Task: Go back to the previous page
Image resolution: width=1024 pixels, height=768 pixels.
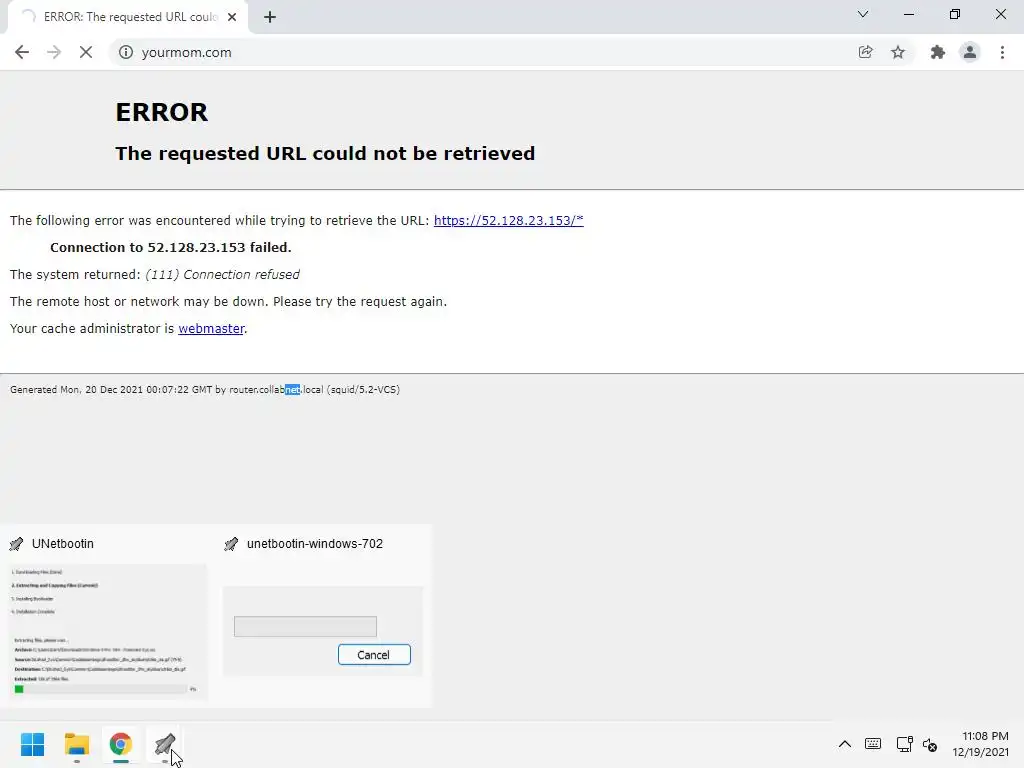Action: tap(22, 52)
